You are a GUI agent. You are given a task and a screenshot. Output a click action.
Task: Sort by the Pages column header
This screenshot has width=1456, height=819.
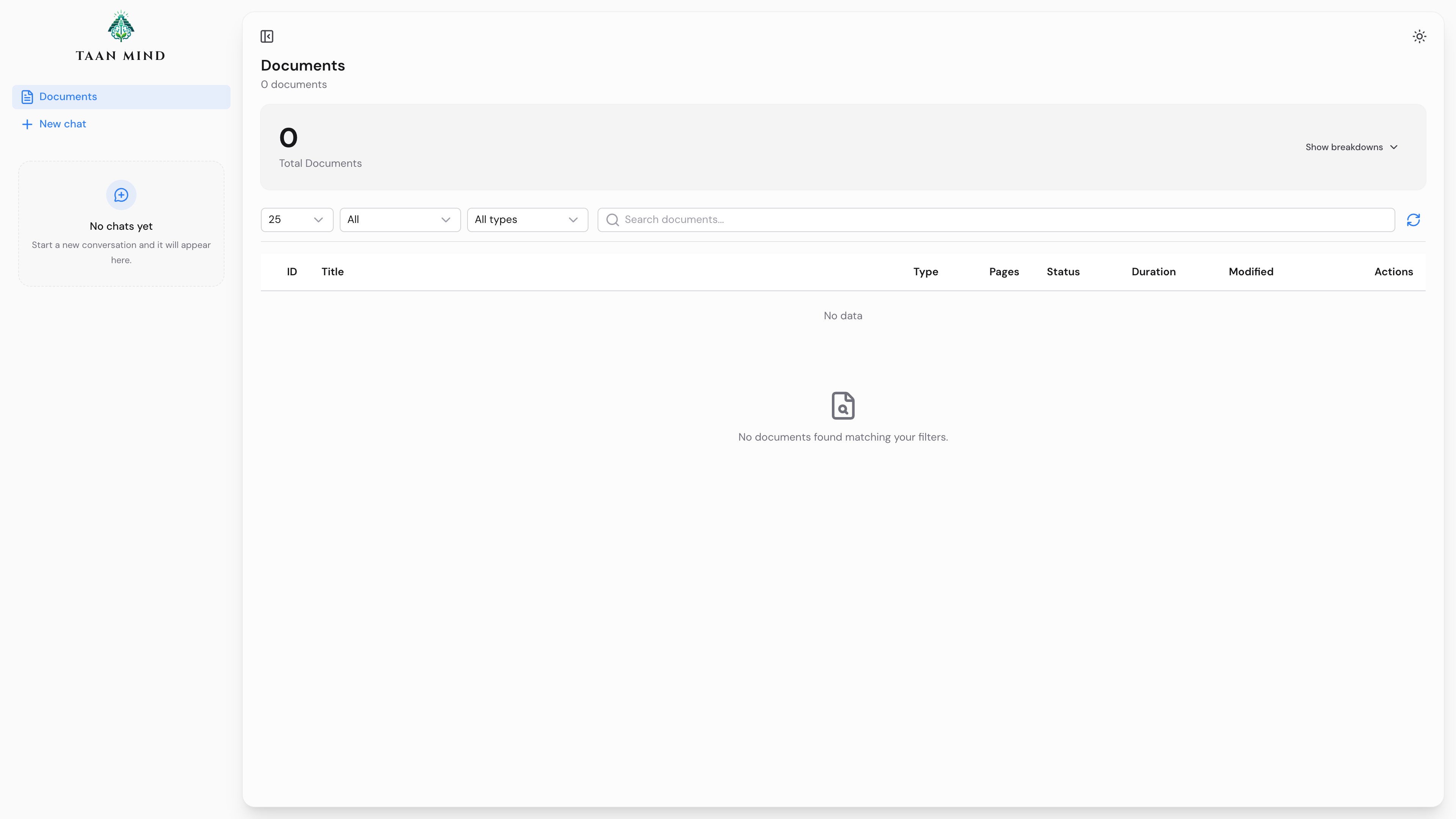pyautogui.click(x=1004, y=272)
